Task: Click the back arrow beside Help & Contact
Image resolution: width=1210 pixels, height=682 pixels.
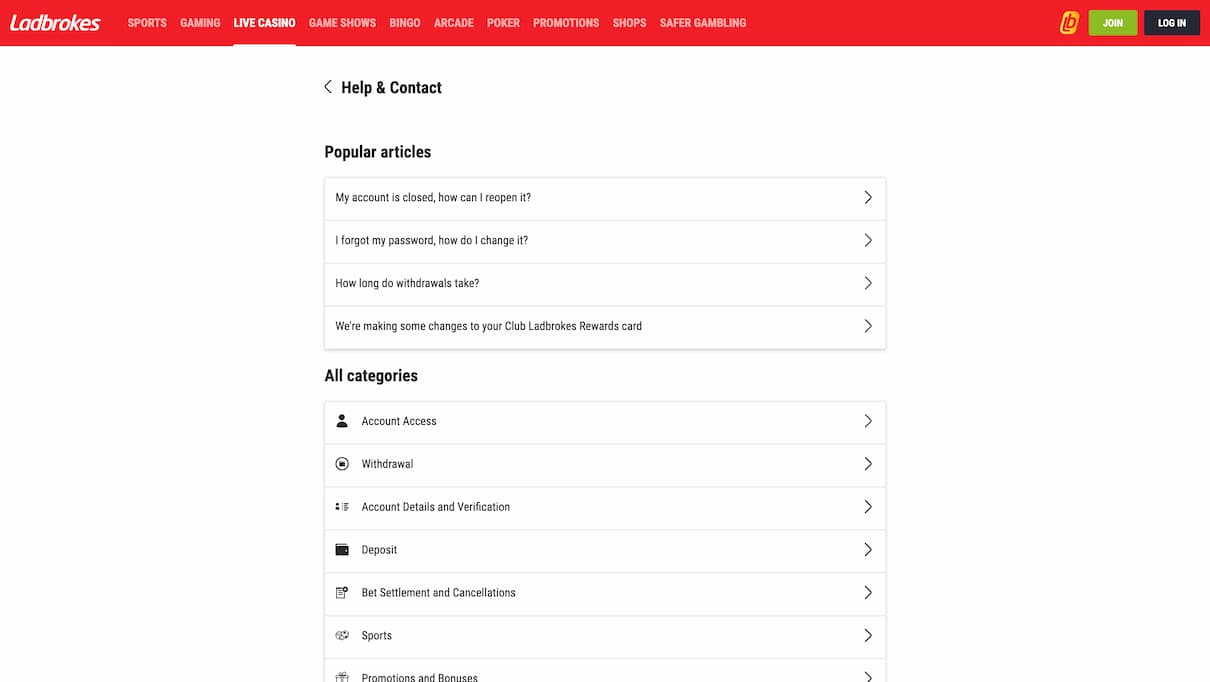Action: coord(328,87)
